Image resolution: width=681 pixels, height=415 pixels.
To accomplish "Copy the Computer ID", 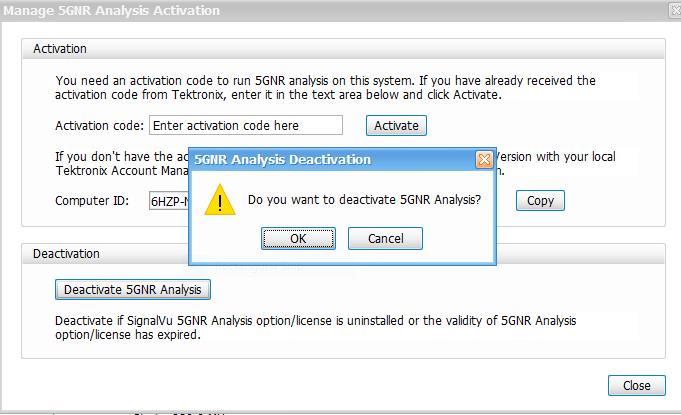I will pos(540,201).
